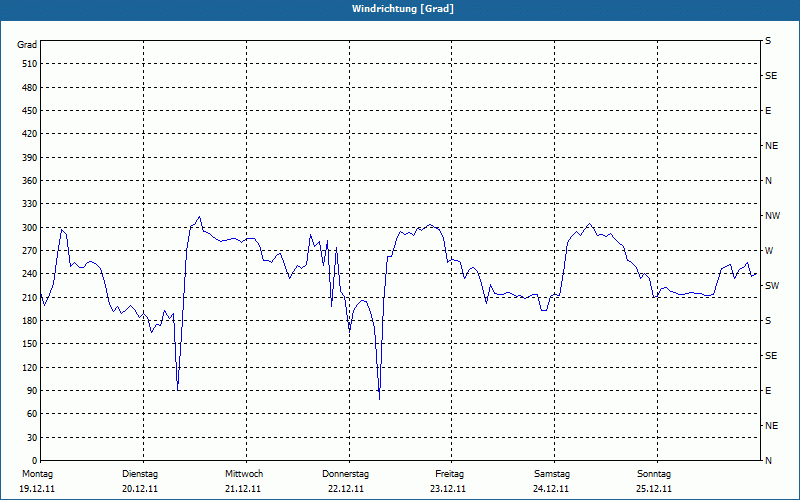Click the "Sonntag" day label
The image size is (800, 500).
tap(654, 474)
